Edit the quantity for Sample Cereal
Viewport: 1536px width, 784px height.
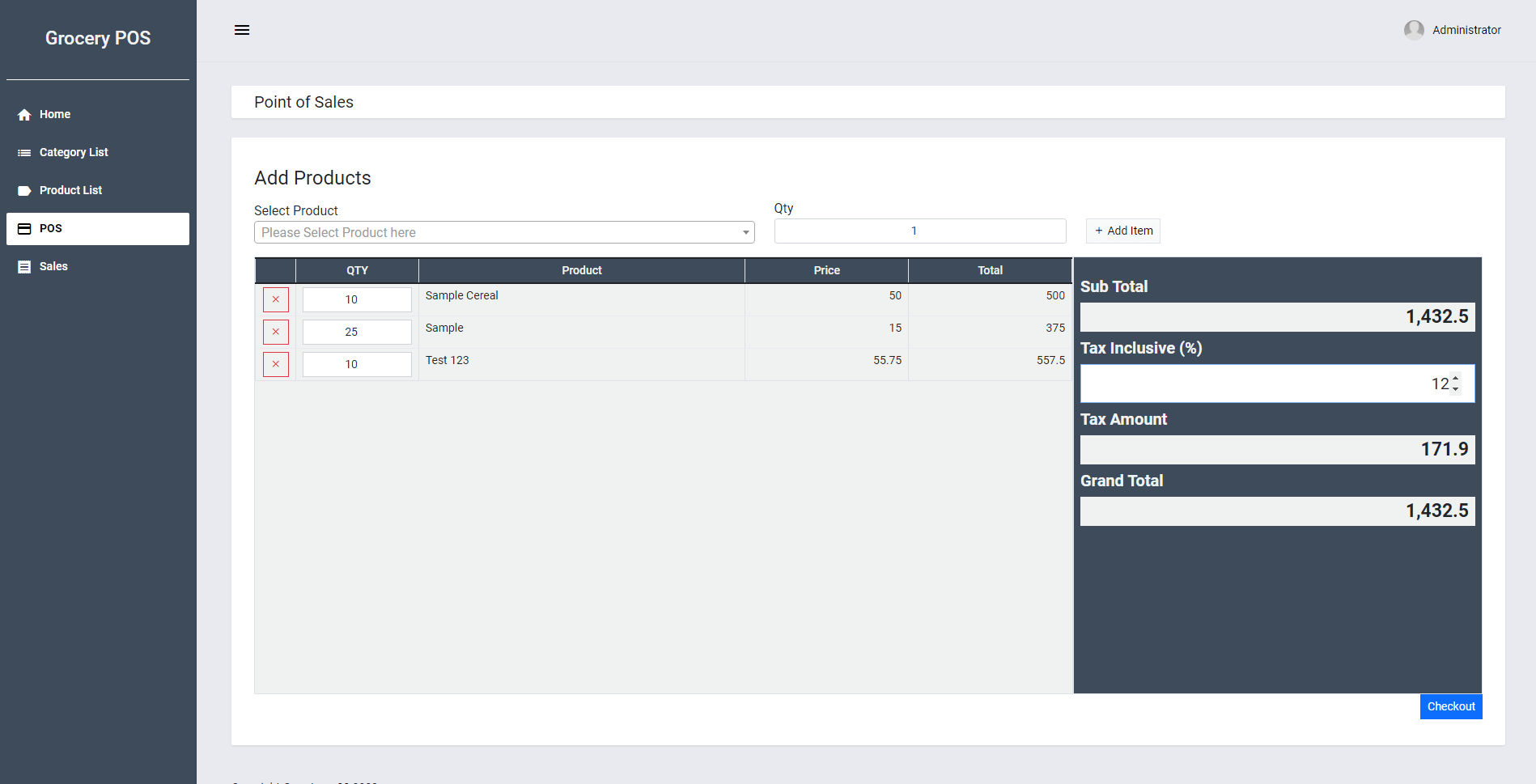click(356, 299)
